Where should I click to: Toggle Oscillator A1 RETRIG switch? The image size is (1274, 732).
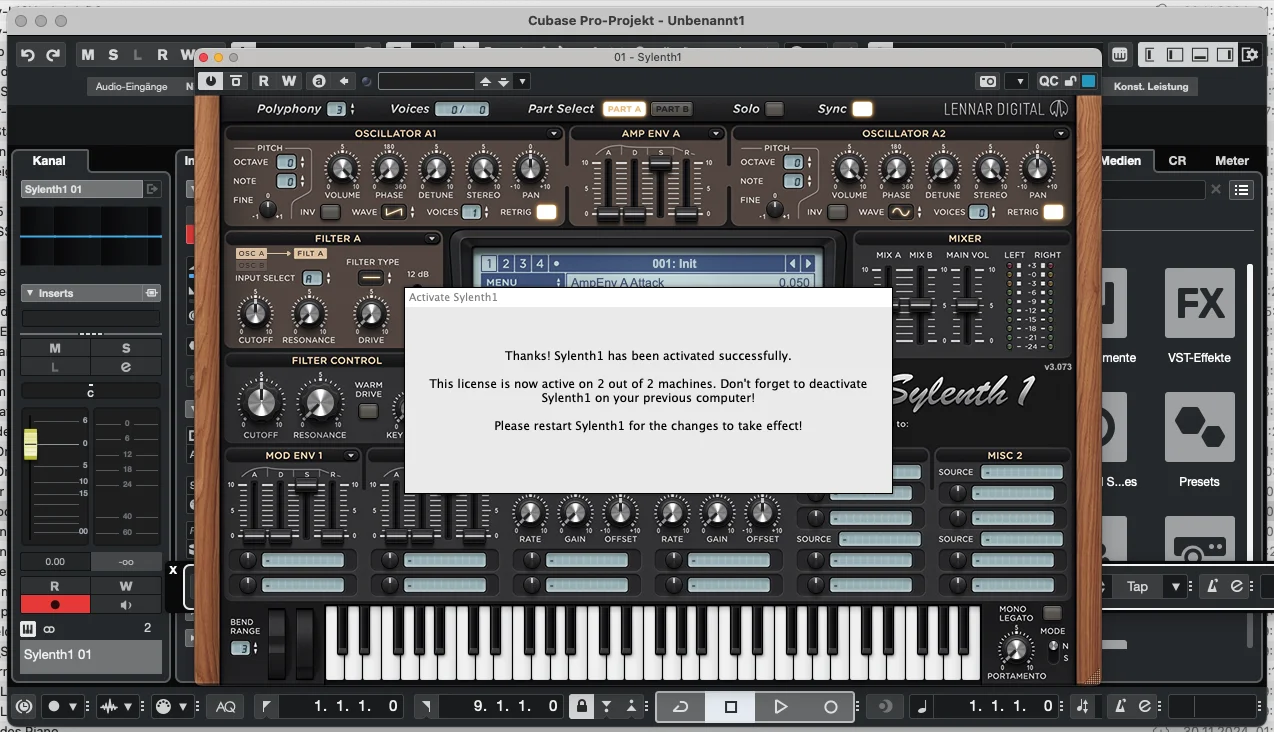tap(546, 212)
